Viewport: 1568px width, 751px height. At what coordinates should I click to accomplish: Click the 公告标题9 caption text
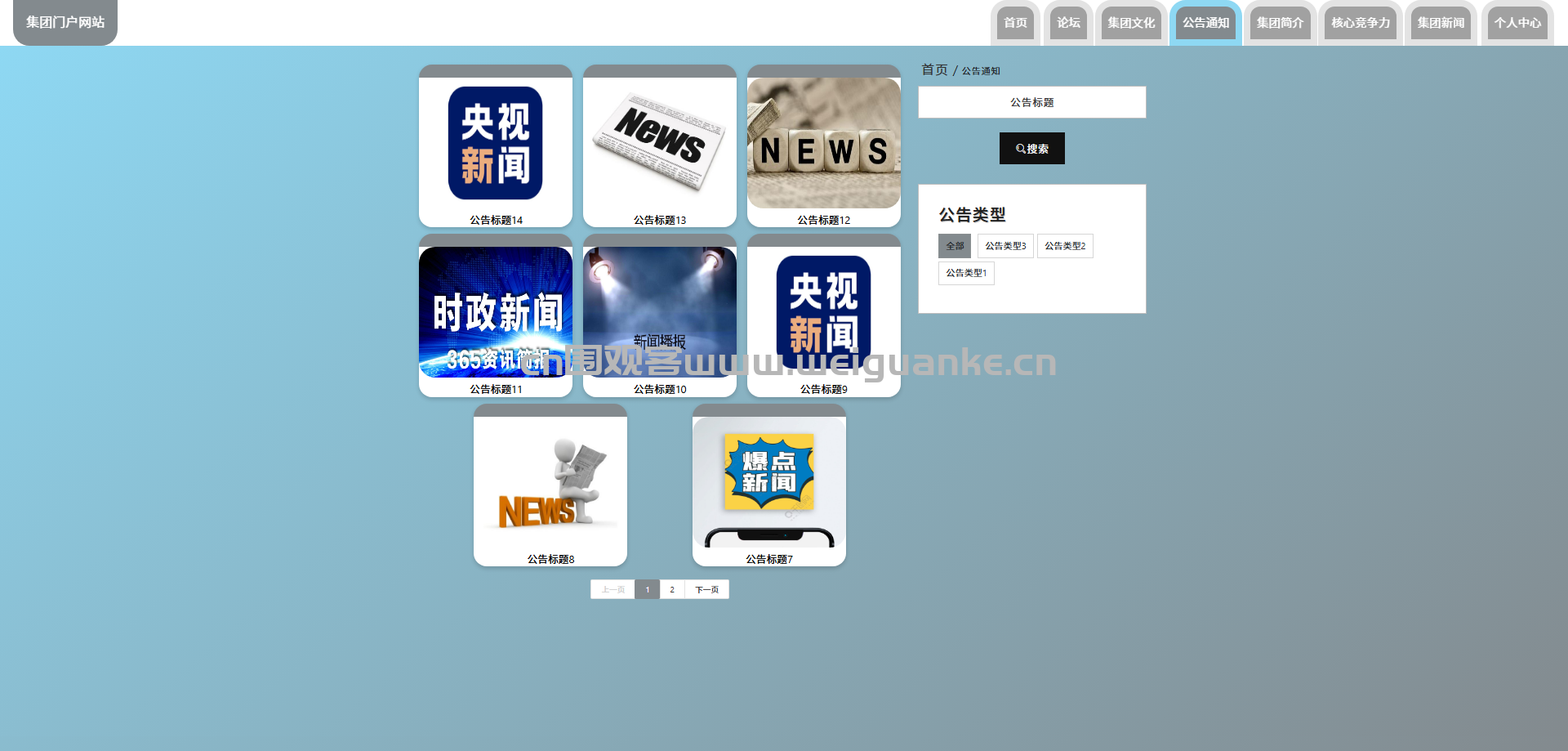824,389
